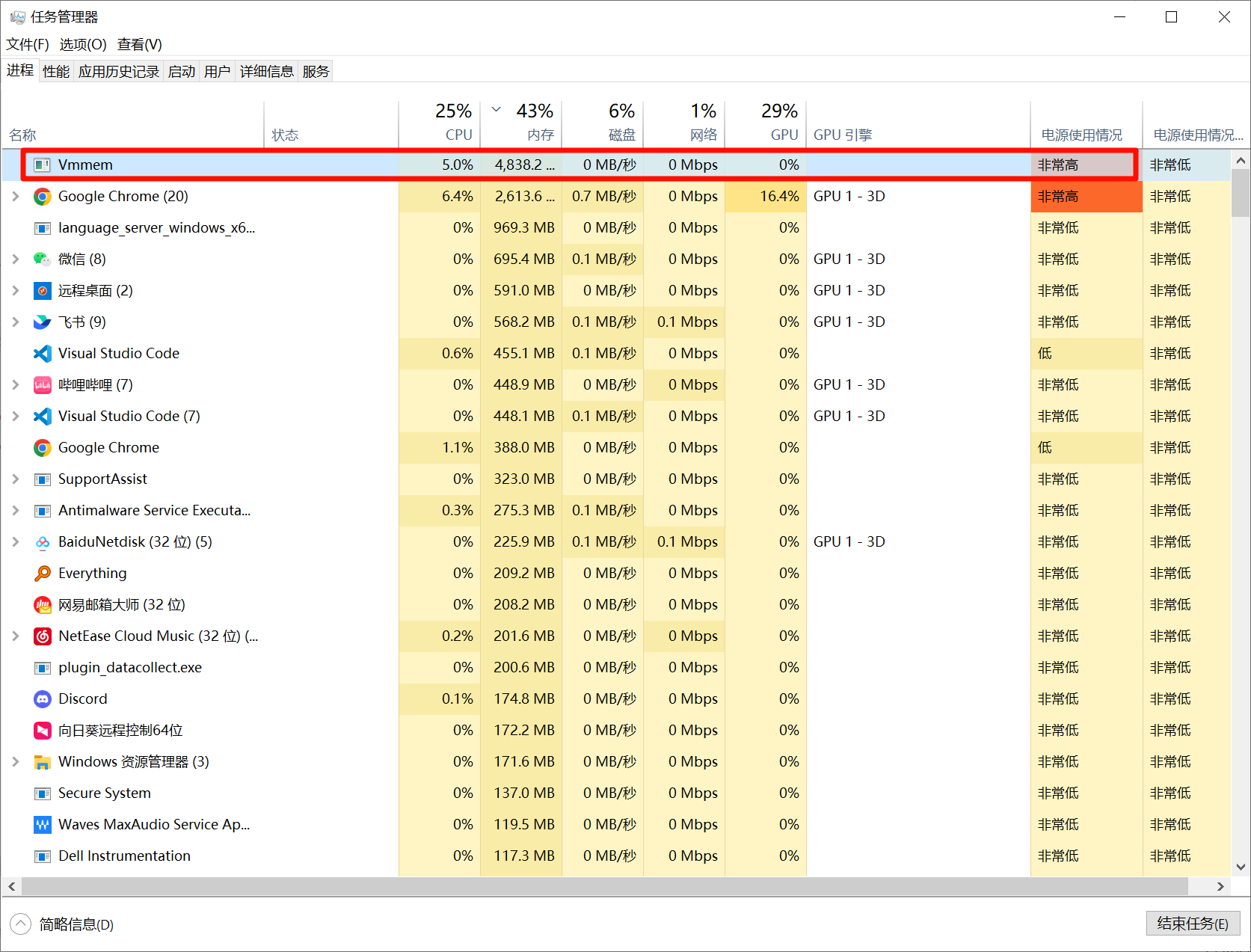Switch to the 启动 tab
1251x952 pixels.
click(x=182, y=71)
